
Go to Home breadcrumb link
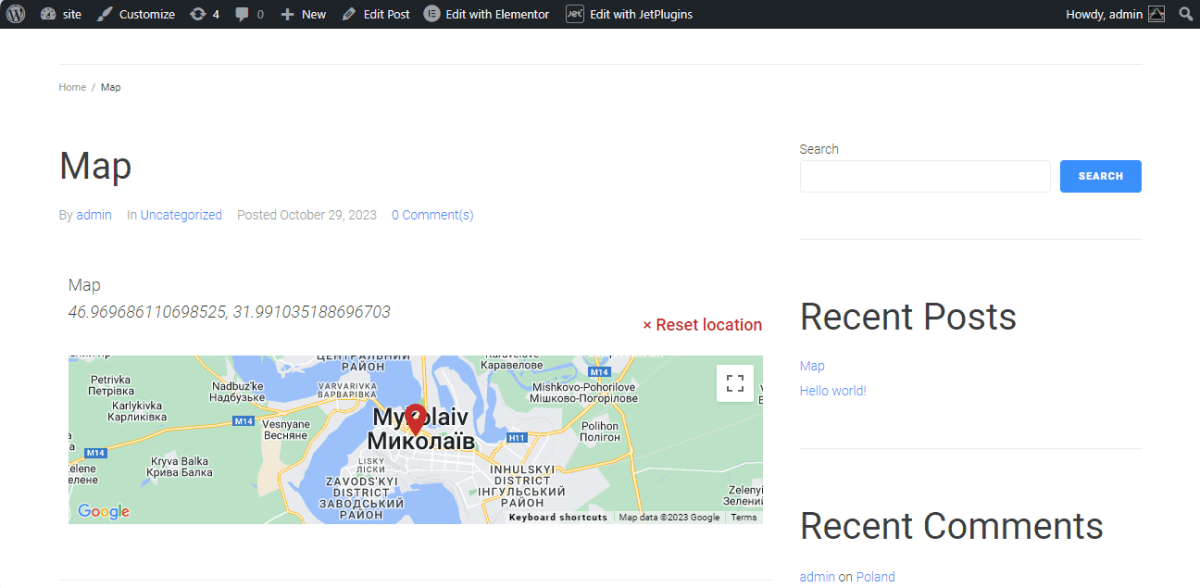72,87
